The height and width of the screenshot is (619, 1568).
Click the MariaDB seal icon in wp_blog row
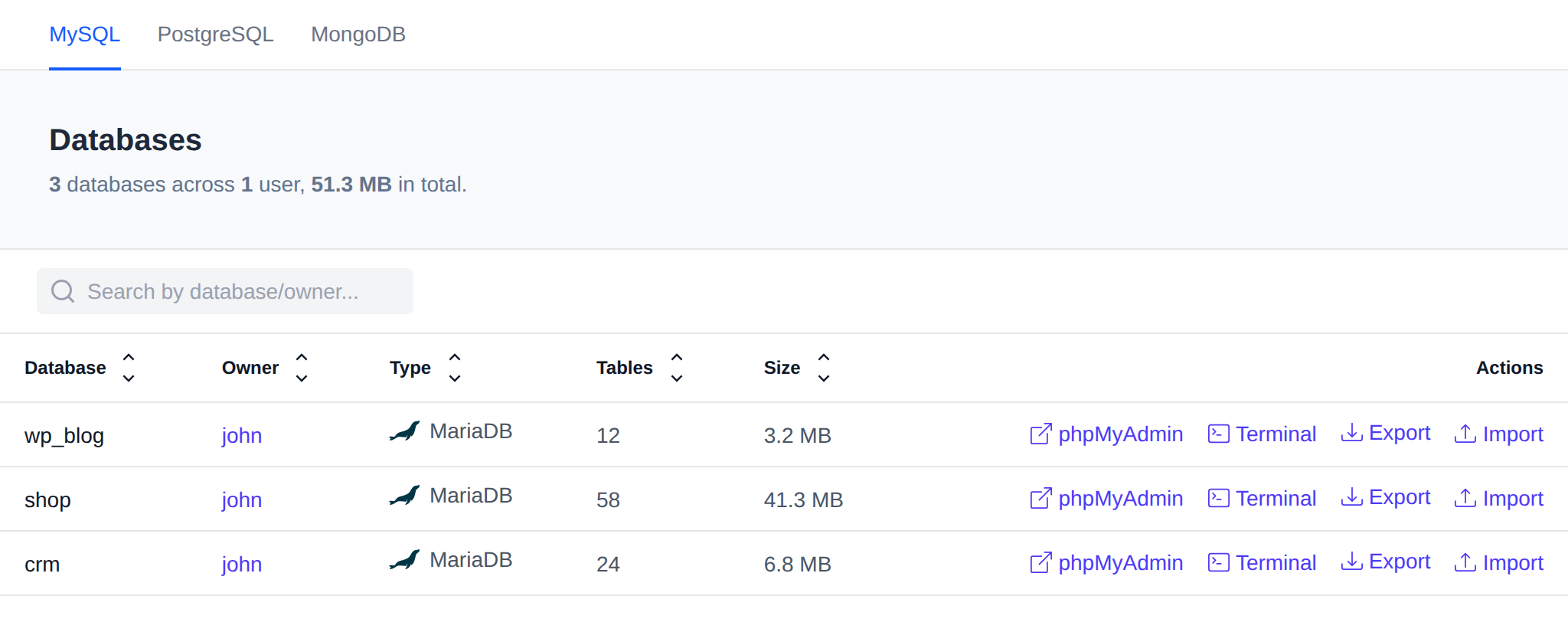tap(404, 431)
